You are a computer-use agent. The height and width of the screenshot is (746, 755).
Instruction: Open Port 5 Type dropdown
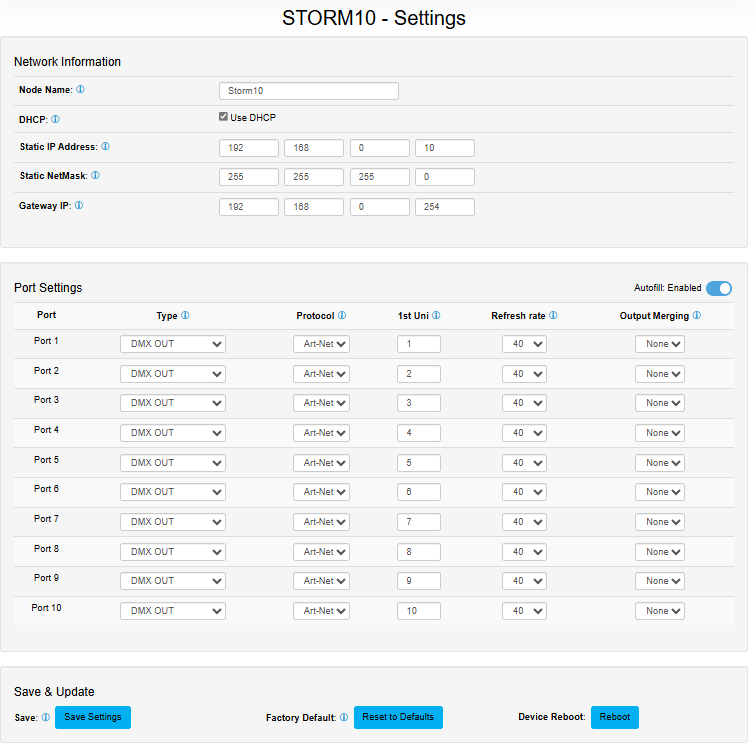[x=173, y=463]
